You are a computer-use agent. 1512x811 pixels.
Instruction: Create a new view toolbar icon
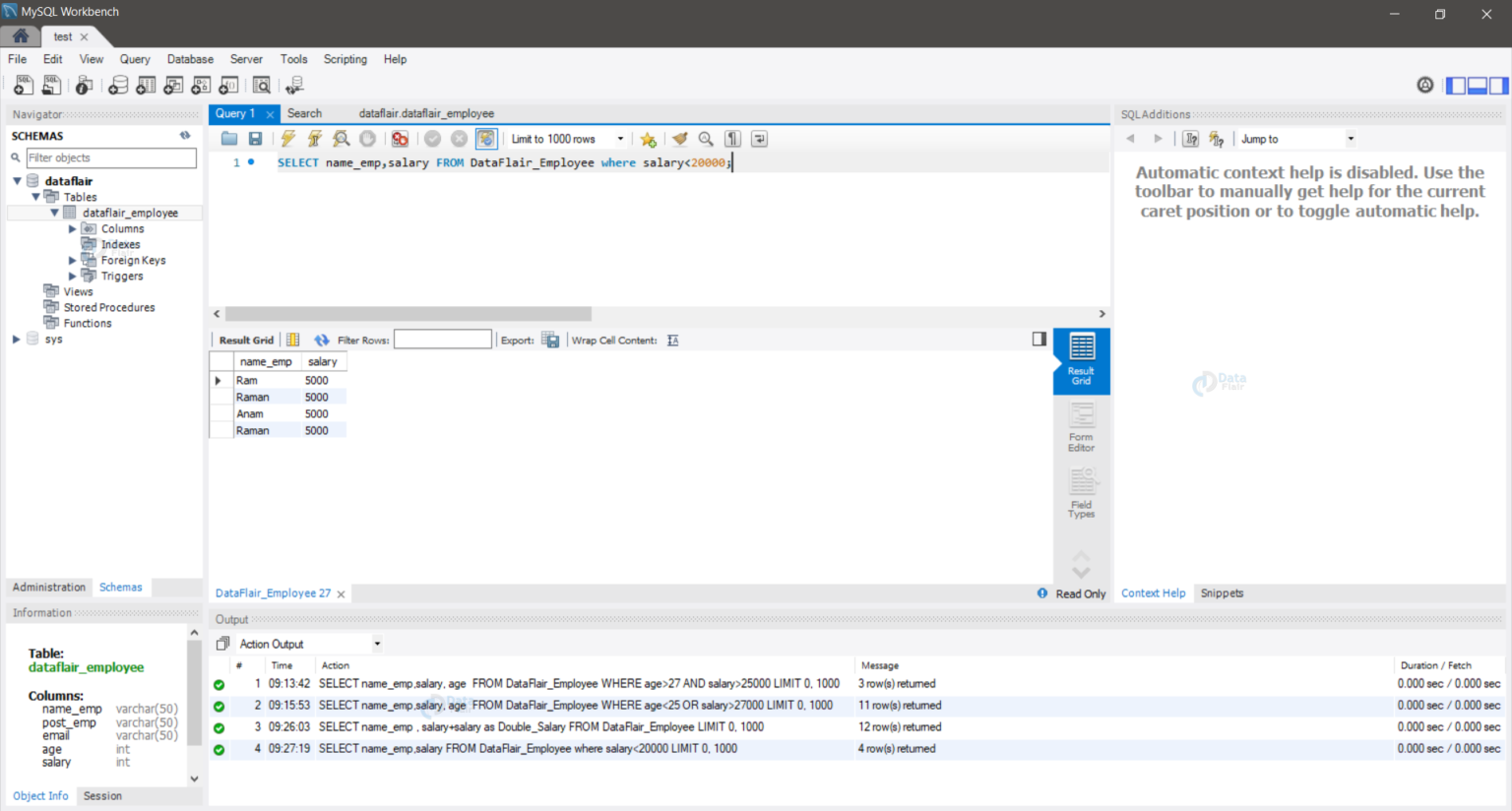point(173,86)
